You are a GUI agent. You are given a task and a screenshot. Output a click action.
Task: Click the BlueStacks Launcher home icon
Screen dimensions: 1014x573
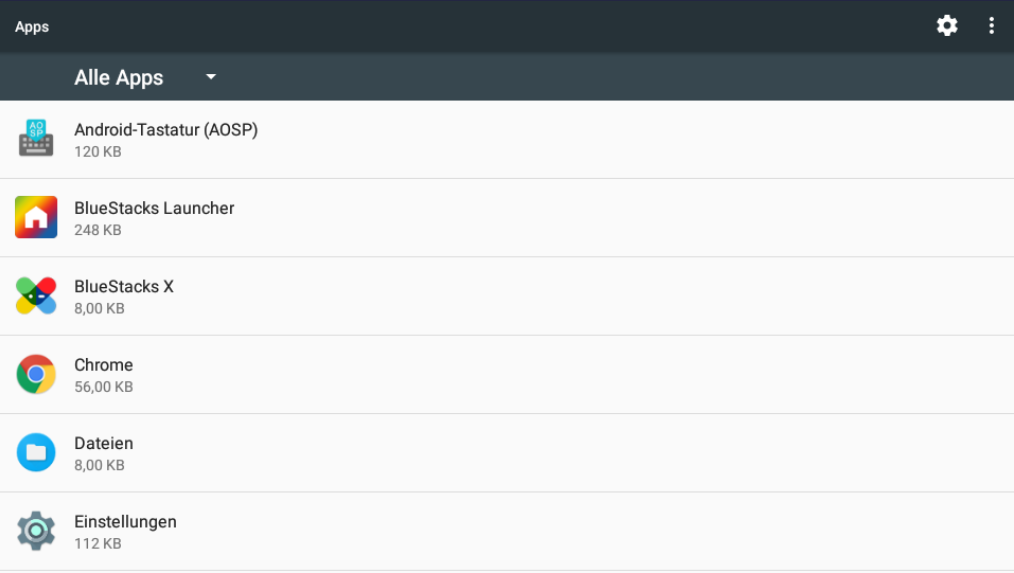[36, 217]
